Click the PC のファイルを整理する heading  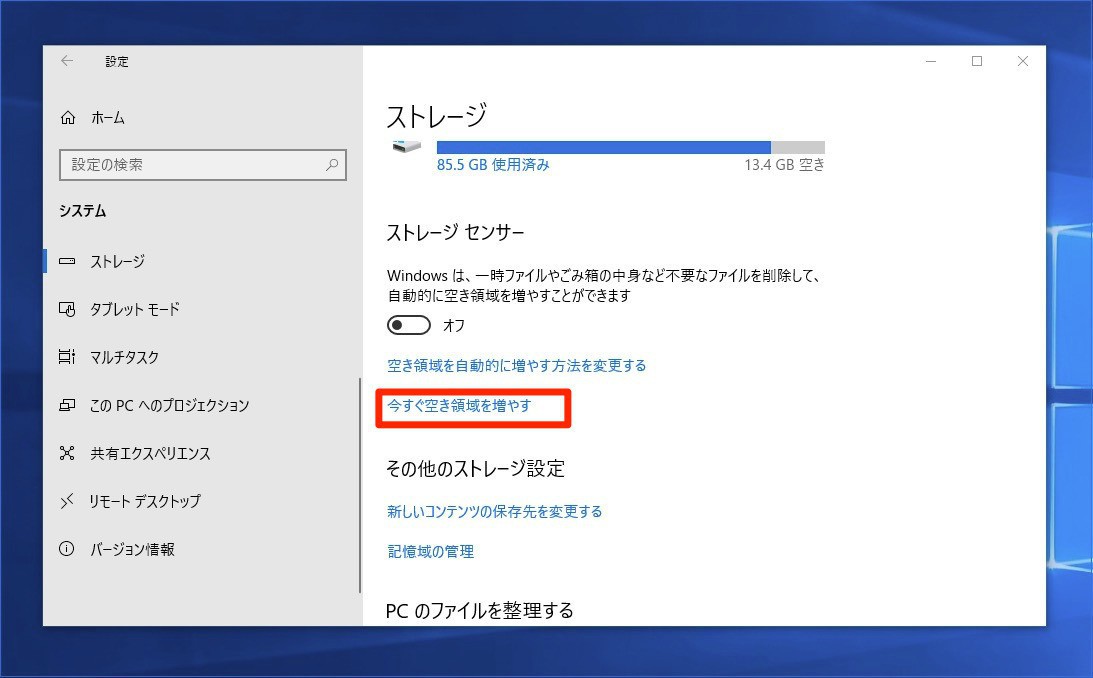[x=480, y=611]
